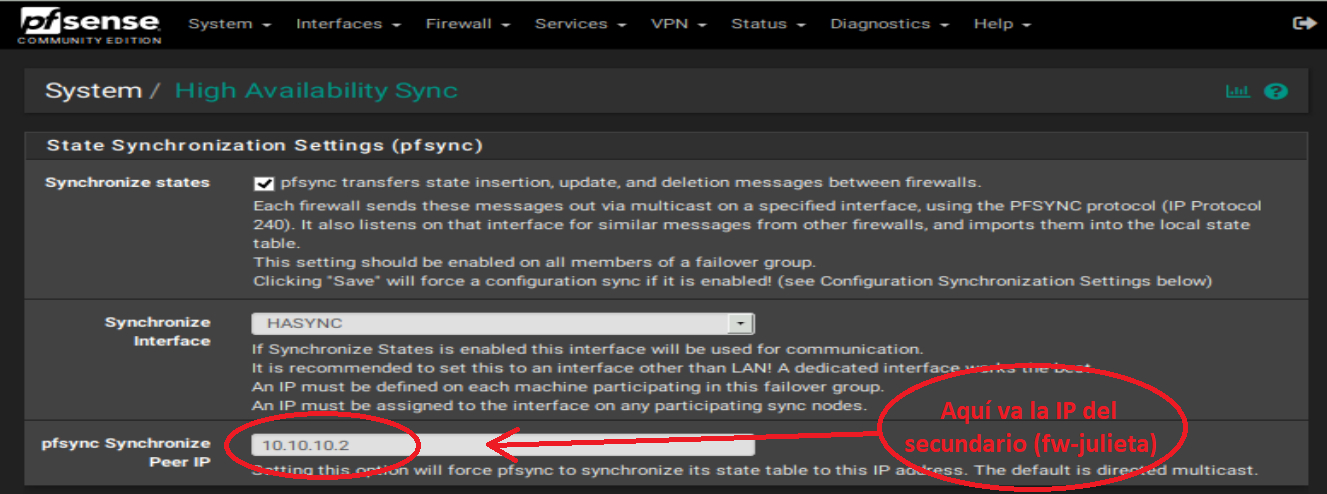This screenshot has width=1327, height=494.
Task: Click the logout arrow icon
Action: click(1303, 23)
